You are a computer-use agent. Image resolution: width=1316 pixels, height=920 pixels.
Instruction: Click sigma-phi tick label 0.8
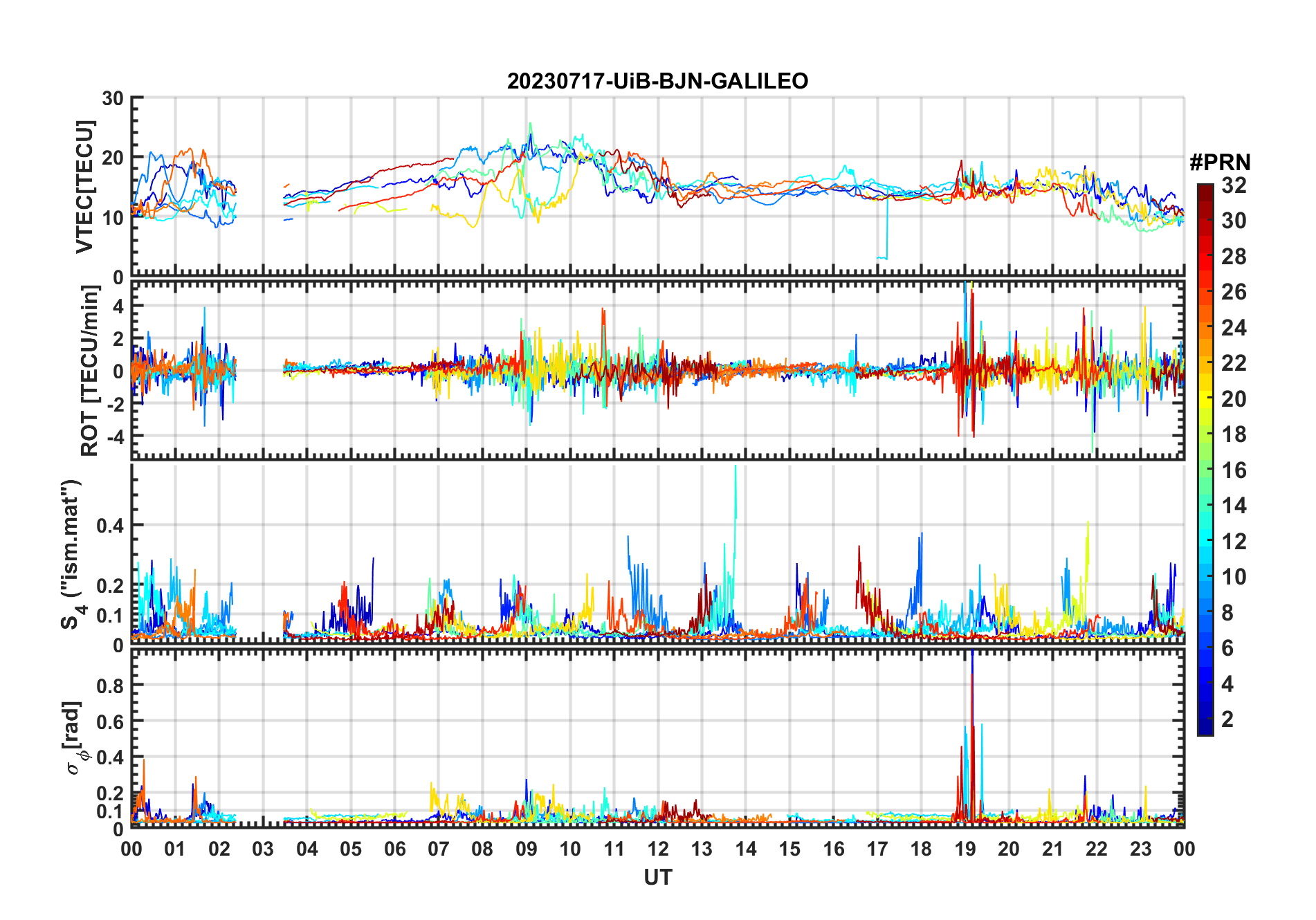point(111,686)
